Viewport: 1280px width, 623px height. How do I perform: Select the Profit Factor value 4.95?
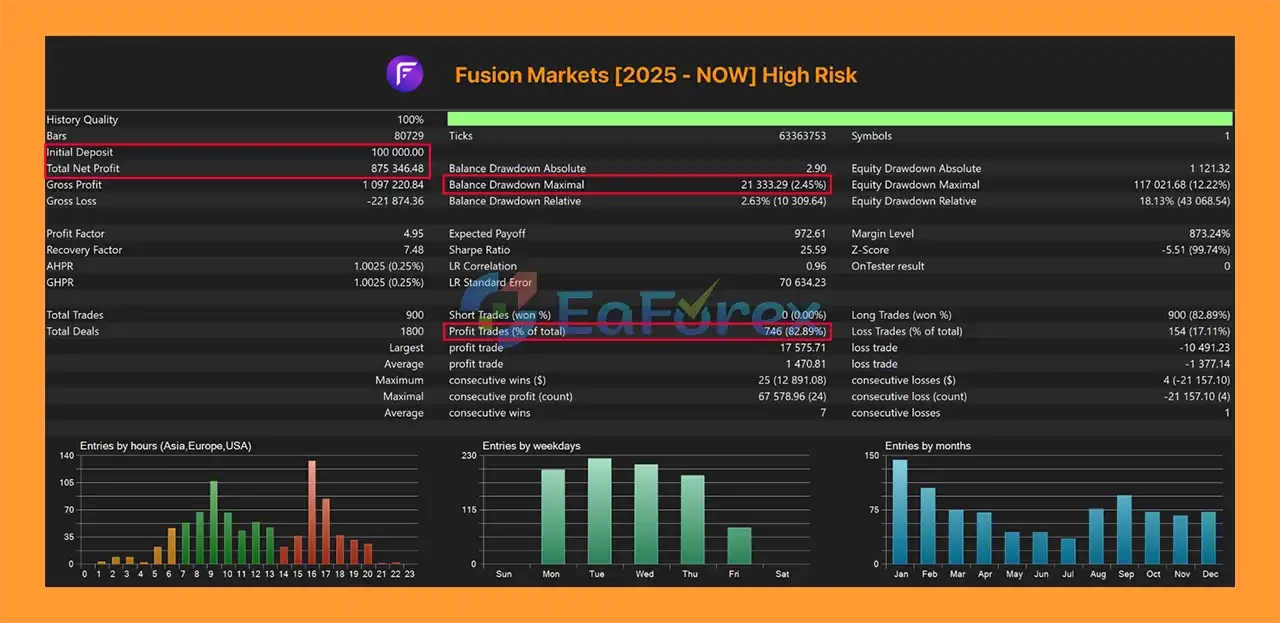click(412, 234)
